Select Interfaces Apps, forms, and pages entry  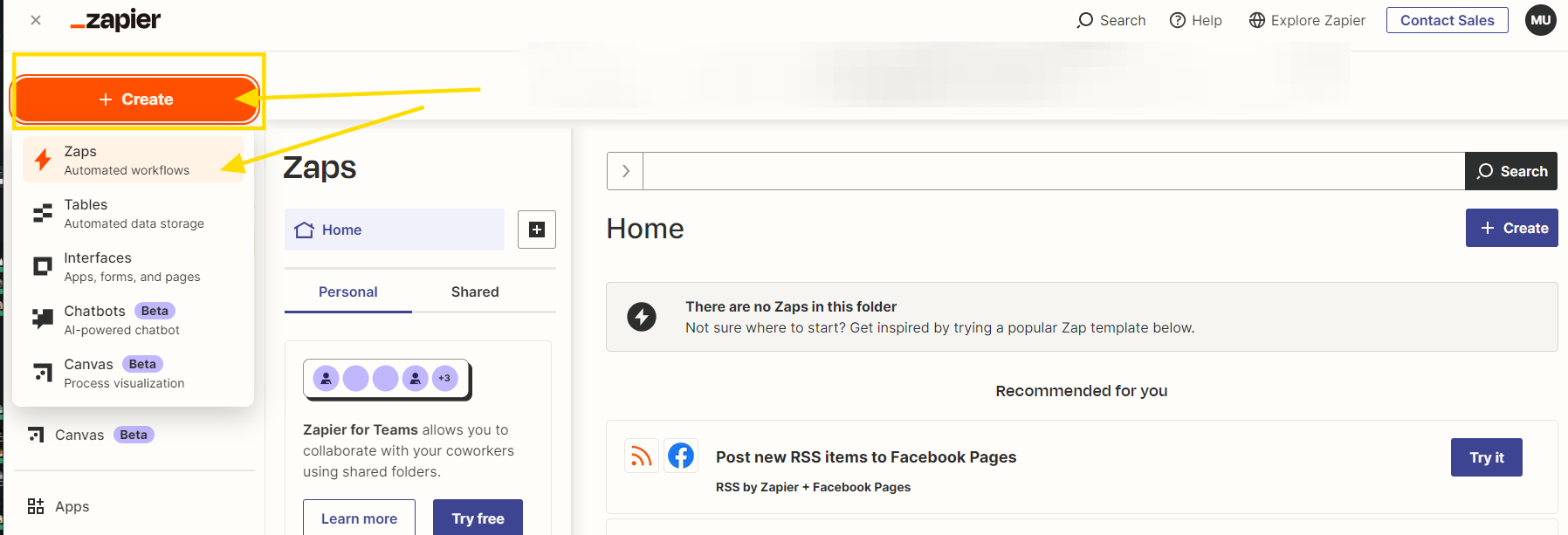[134, 267]
